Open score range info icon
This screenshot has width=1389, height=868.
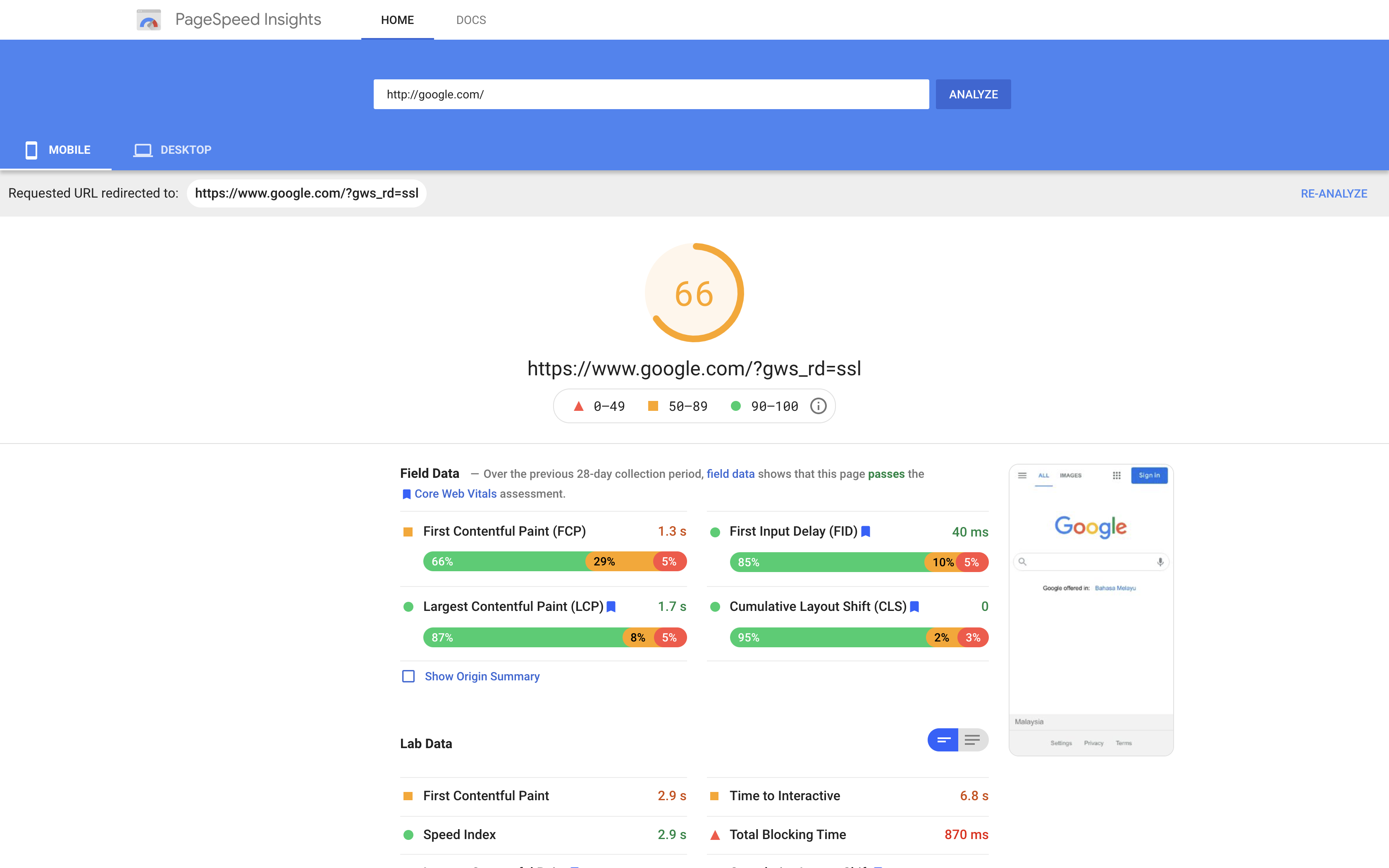[818, 406]
